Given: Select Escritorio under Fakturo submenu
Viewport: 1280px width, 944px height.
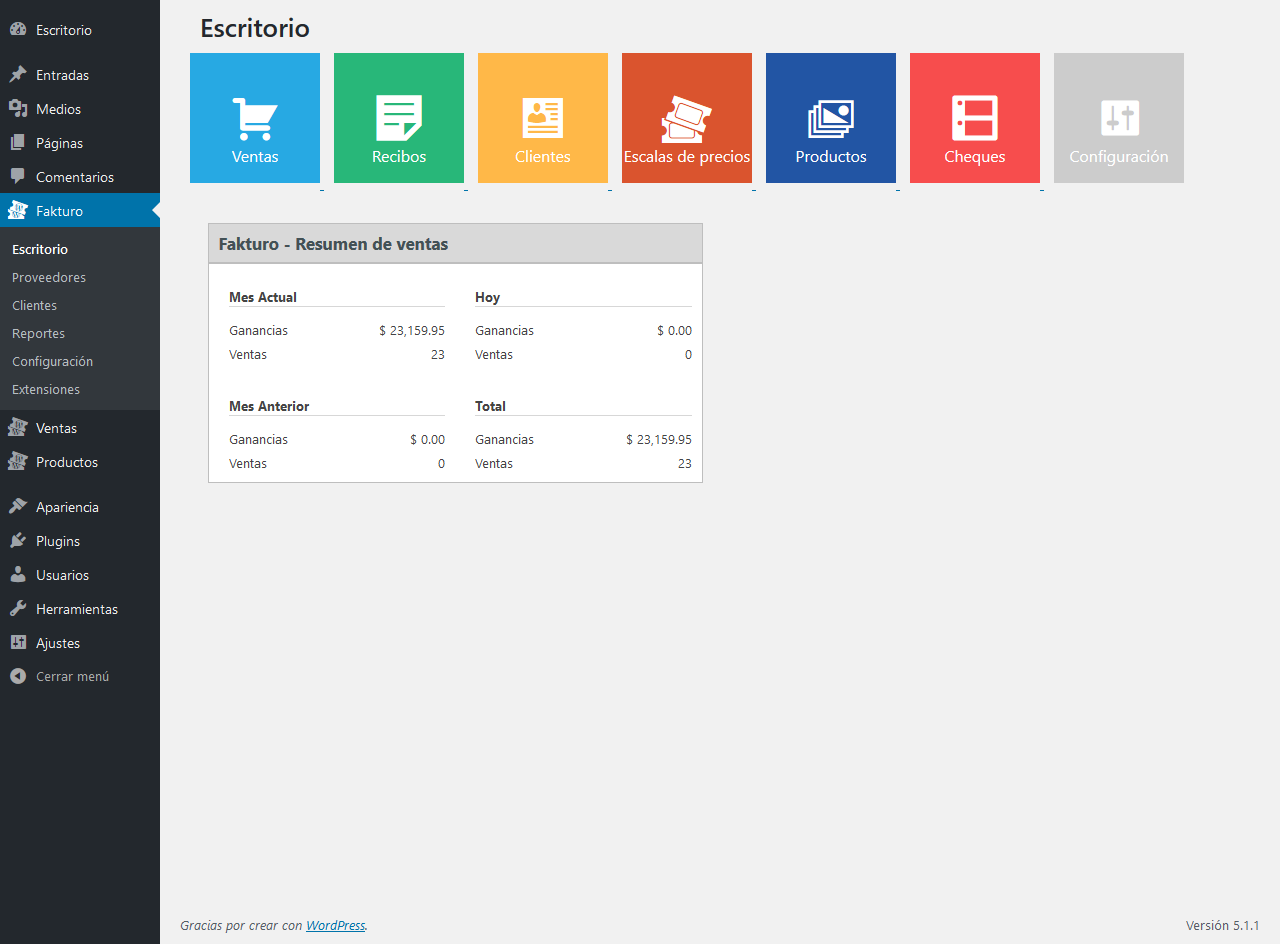Looking at the screenshot, I should [40, 249].
